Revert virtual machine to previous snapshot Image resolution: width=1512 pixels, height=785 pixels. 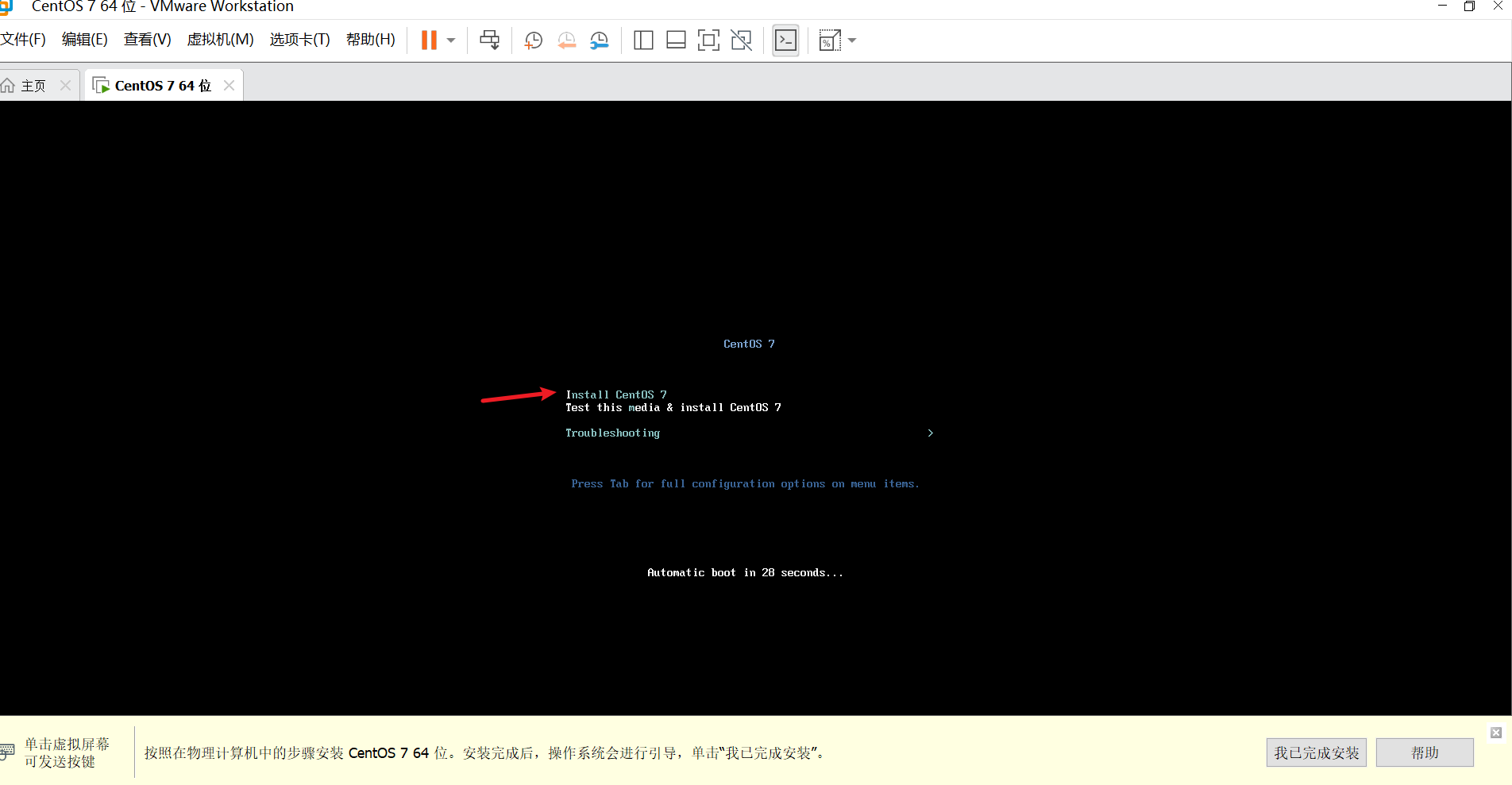566,40
